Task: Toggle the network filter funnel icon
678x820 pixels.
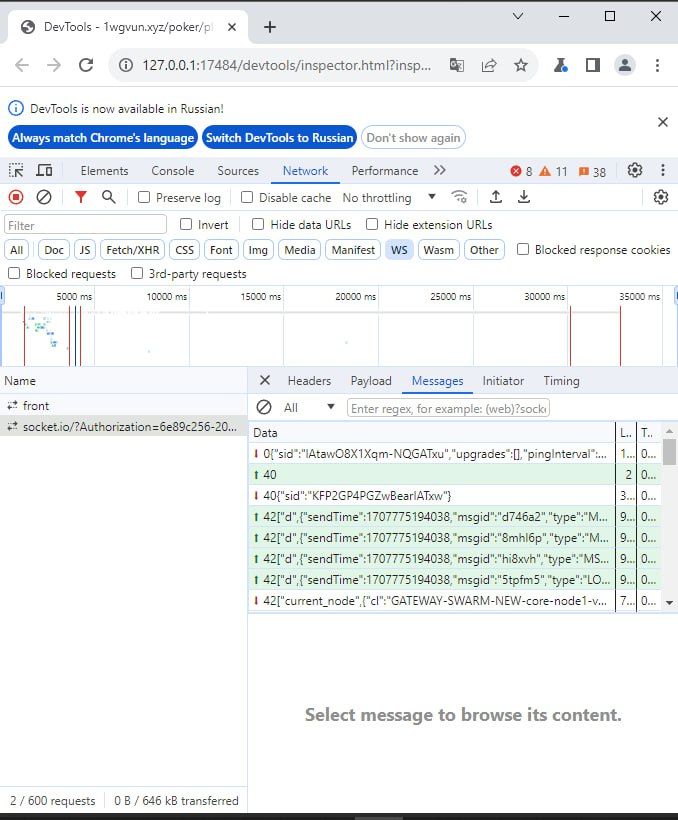Action: click(81, 197)
